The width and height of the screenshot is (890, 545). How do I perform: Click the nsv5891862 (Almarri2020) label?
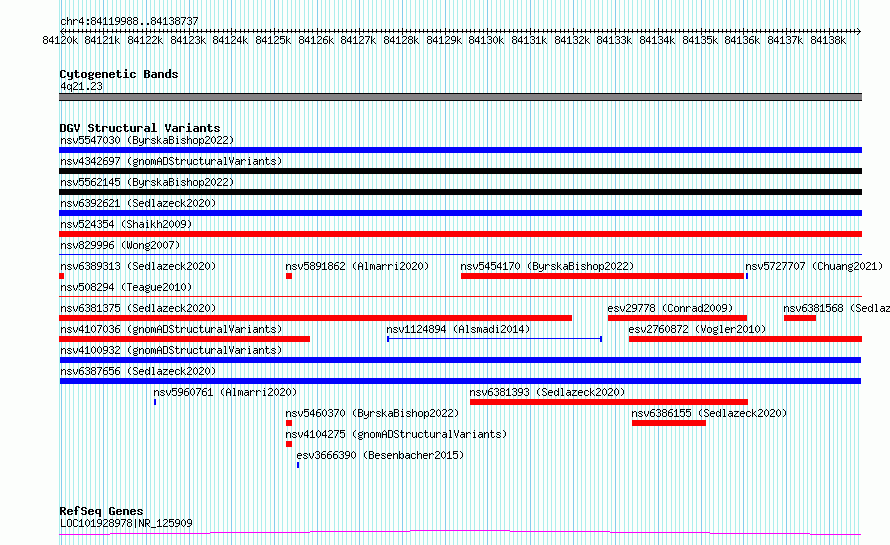tap(357, 266)
